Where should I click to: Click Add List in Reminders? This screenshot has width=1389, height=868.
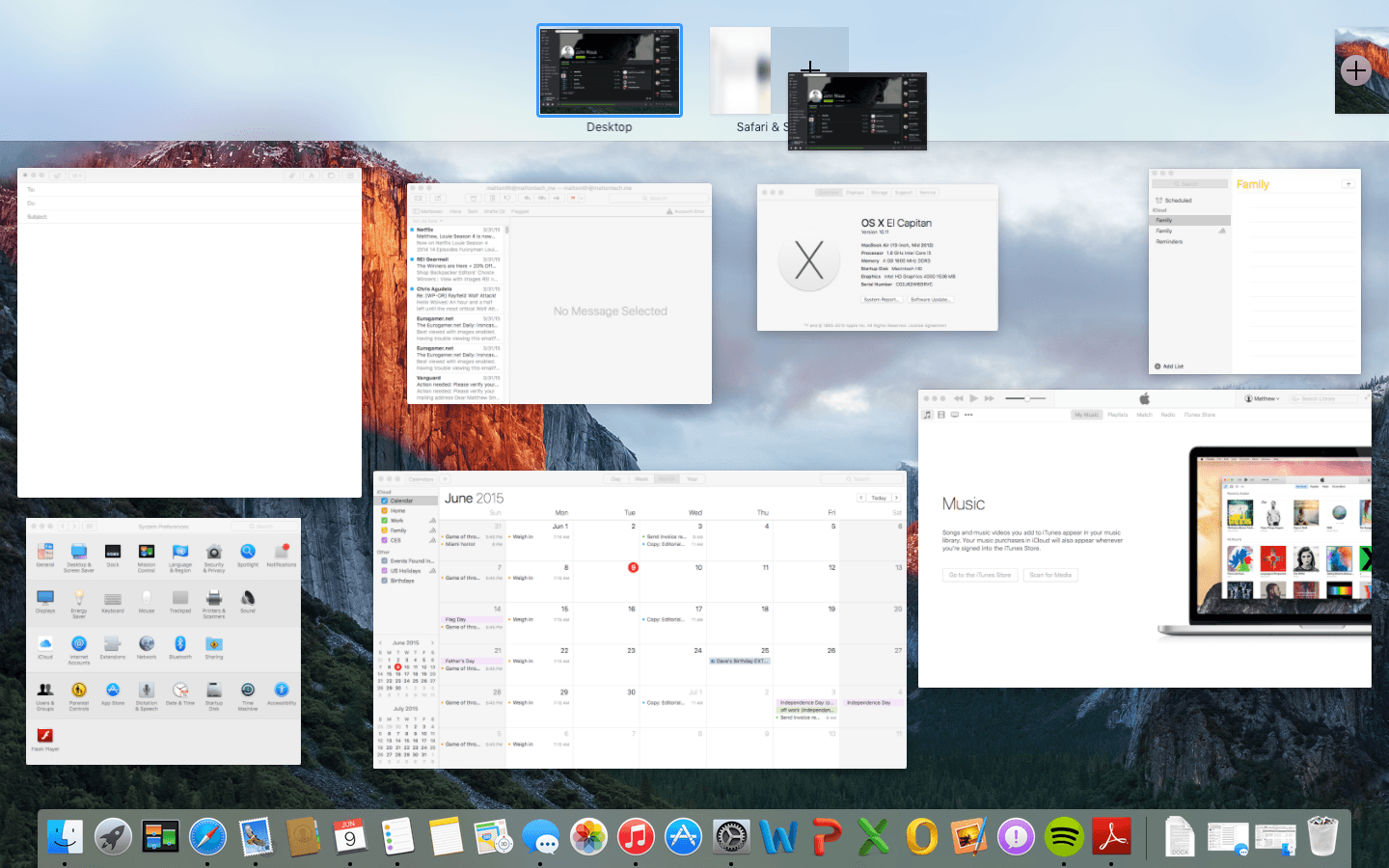[x=1169, y=366]
